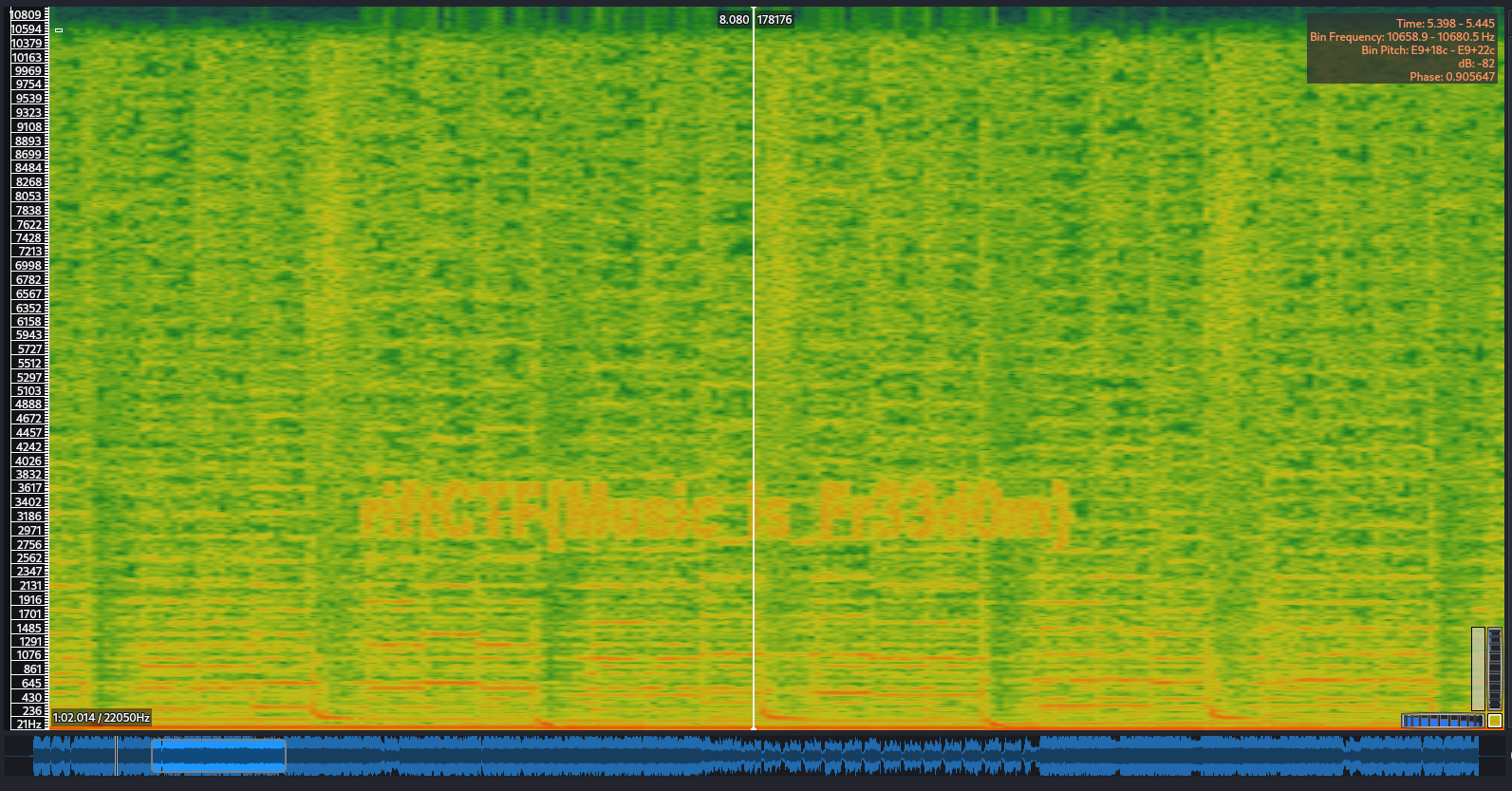Click the 5512 frequency scale label
This screenshot has height=791, width=1512.
[x=29, y=364]
